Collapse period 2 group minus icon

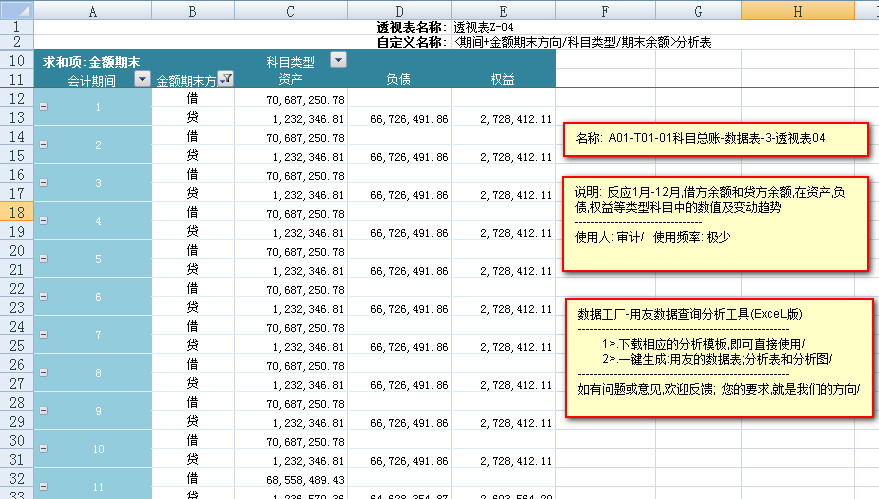point(43,144)
